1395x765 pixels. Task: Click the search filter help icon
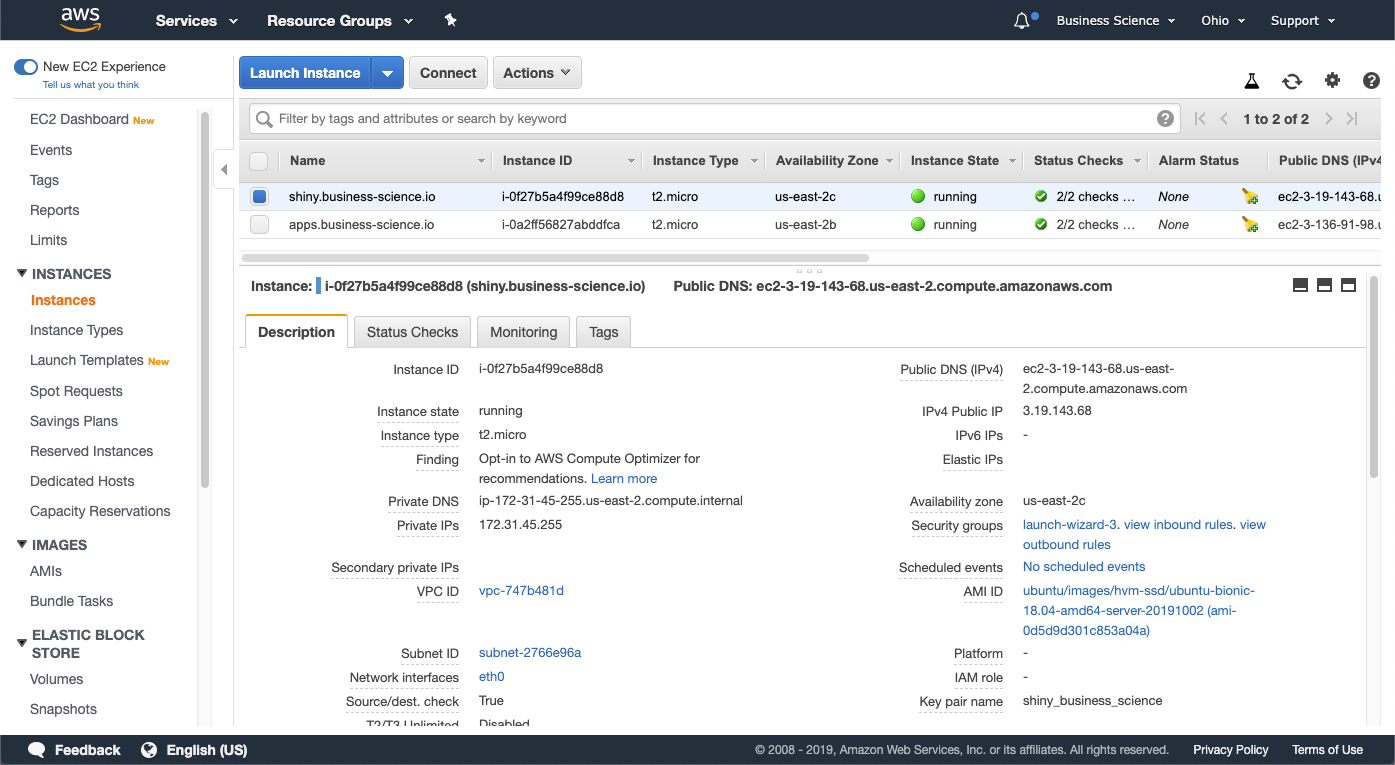pos(1165,118)
